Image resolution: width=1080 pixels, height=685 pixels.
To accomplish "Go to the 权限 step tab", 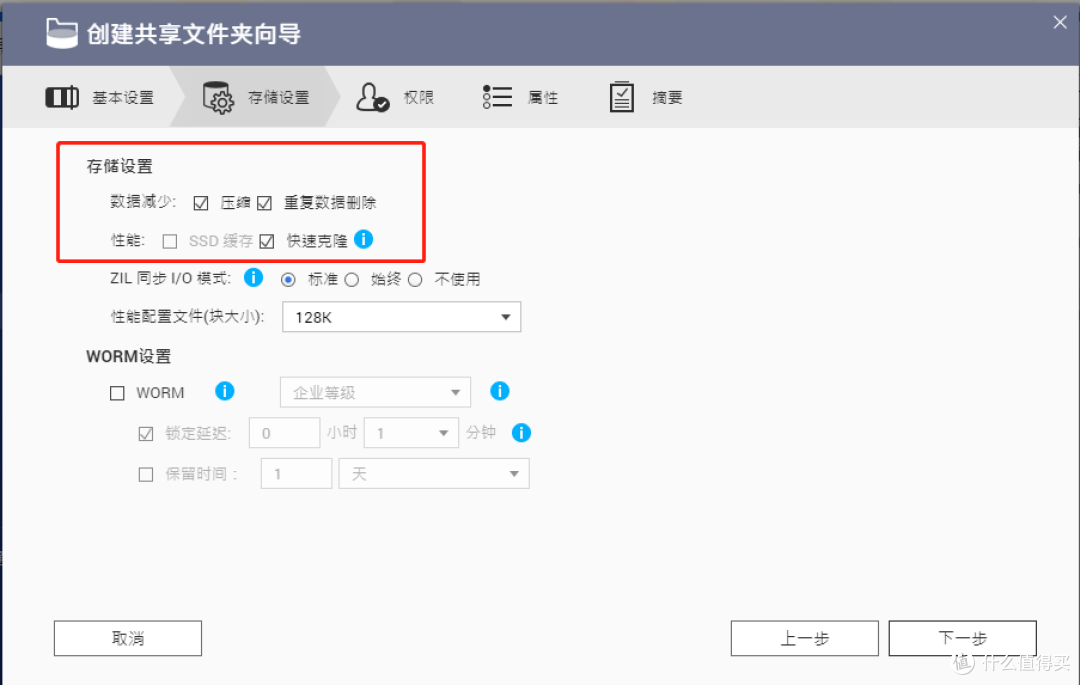I will (395, 98).
